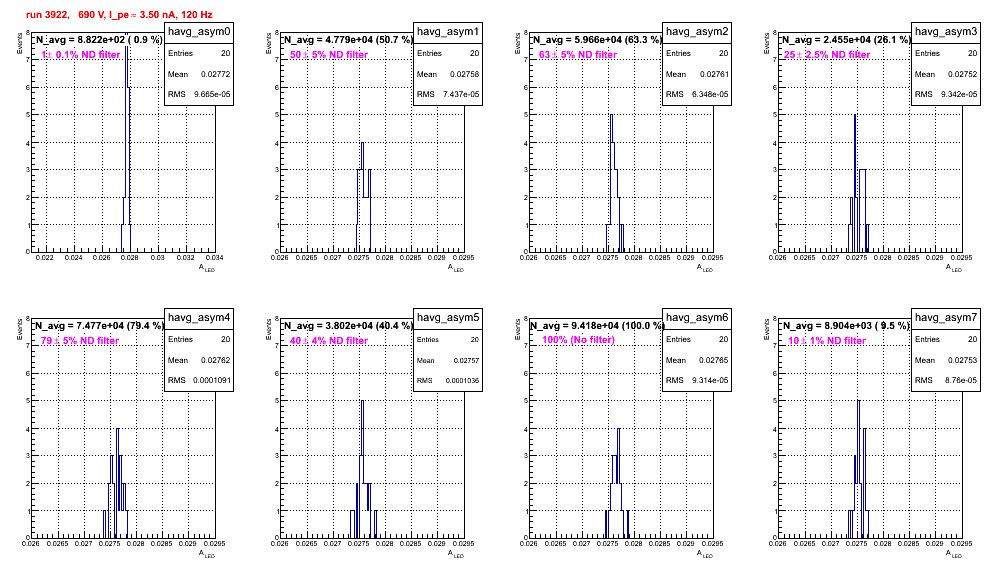The width and height of the screenshot is (996, 572).
Task: Click the A_LED axis title under havg_asym0
Action: pyautogui.click(x=207, y=268)
